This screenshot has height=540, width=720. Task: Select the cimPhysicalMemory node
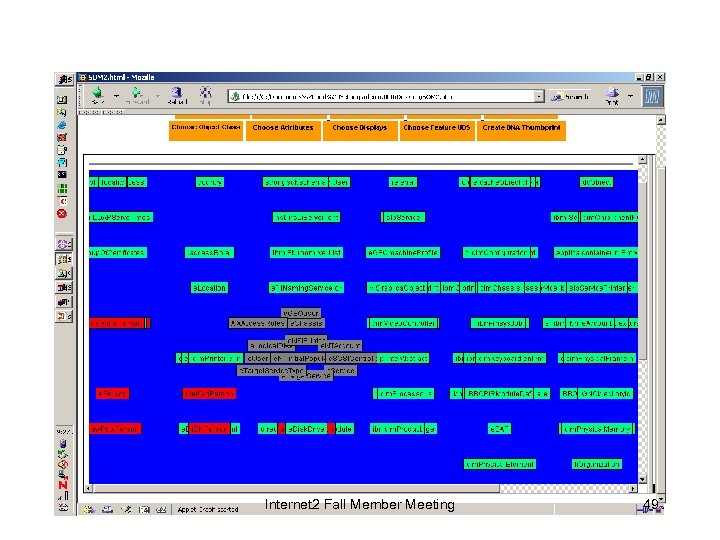(596, 429)
